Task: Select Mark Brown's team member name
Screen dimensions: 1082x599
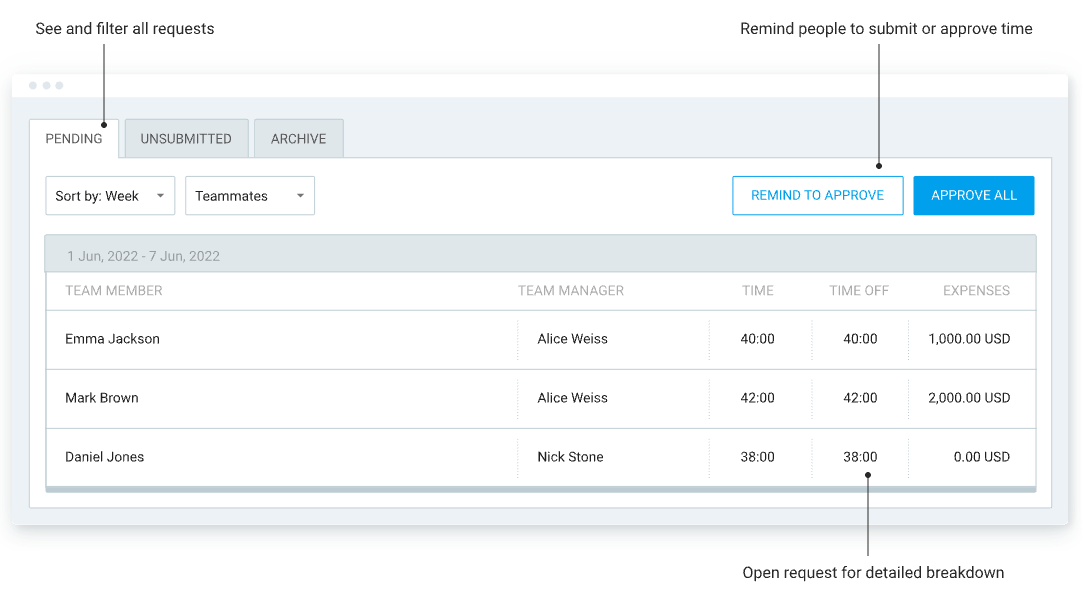Action: pos(102,398)
